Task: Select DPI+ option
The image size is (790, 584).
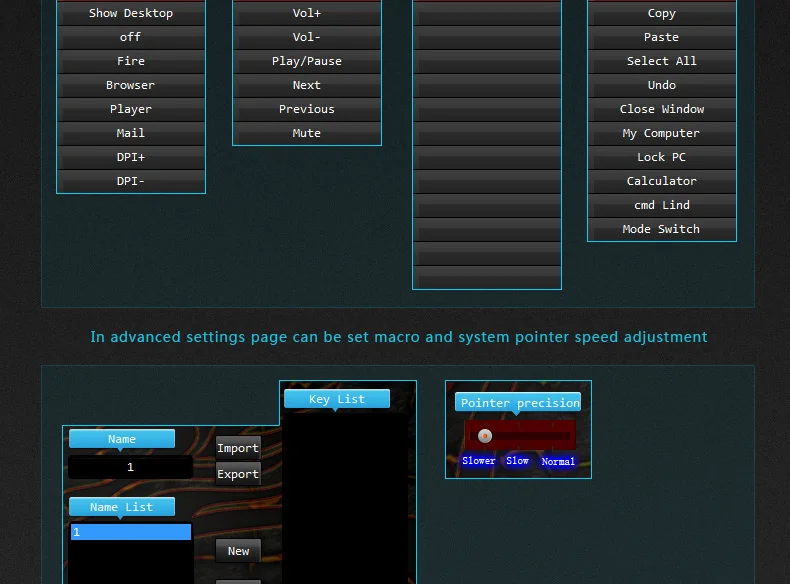Action: [131, 157]
